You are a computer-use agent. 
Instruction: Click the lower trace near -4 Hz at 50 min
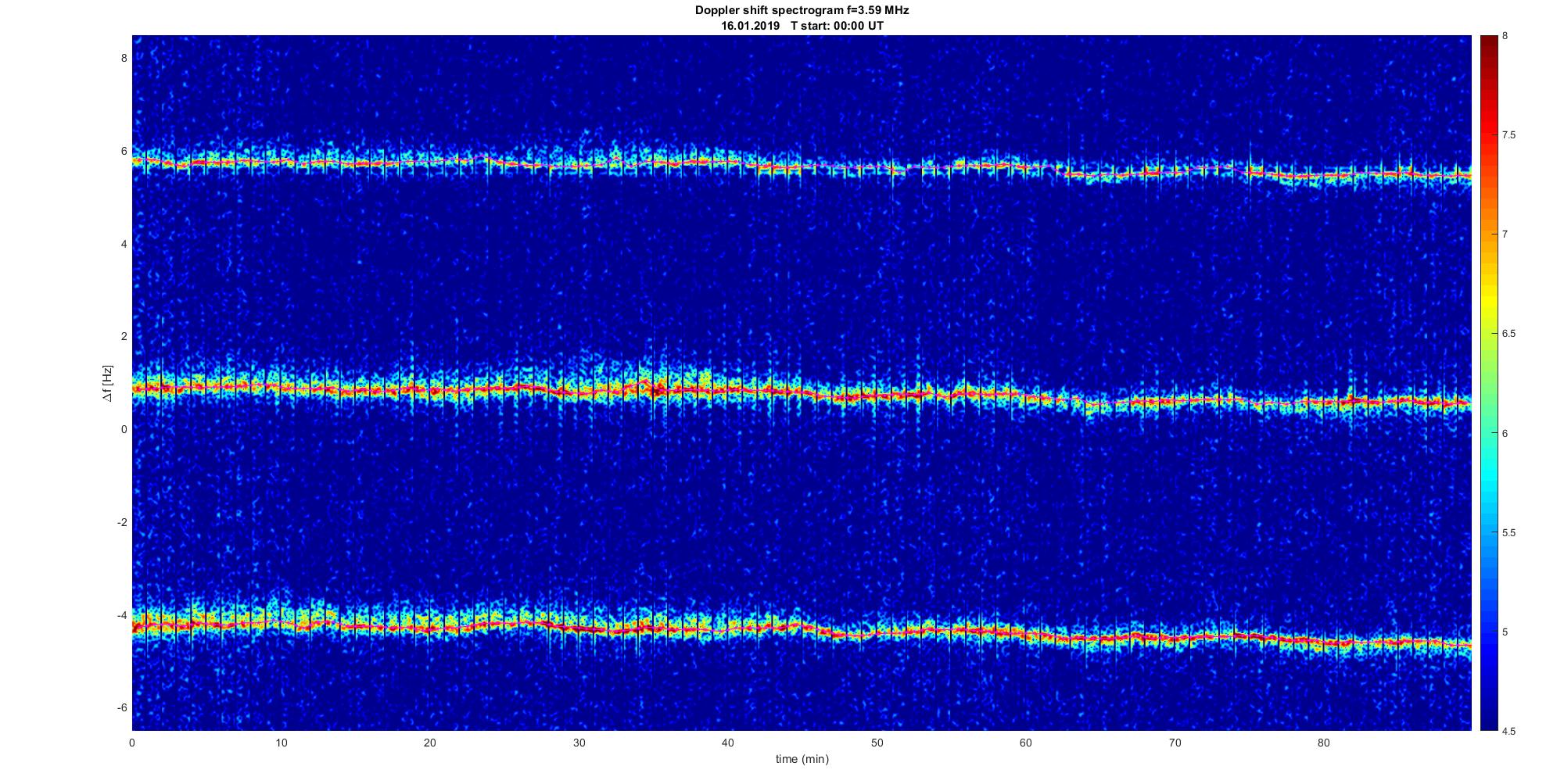877,632
